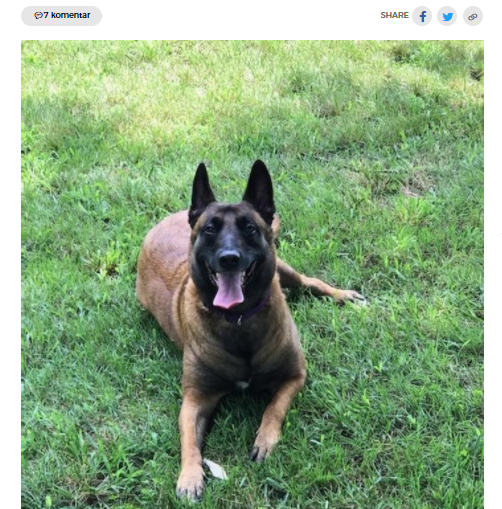Click the SHARE label text
Image resolution: width=502 pixels, height=509 pixels.
pos(394,15)
